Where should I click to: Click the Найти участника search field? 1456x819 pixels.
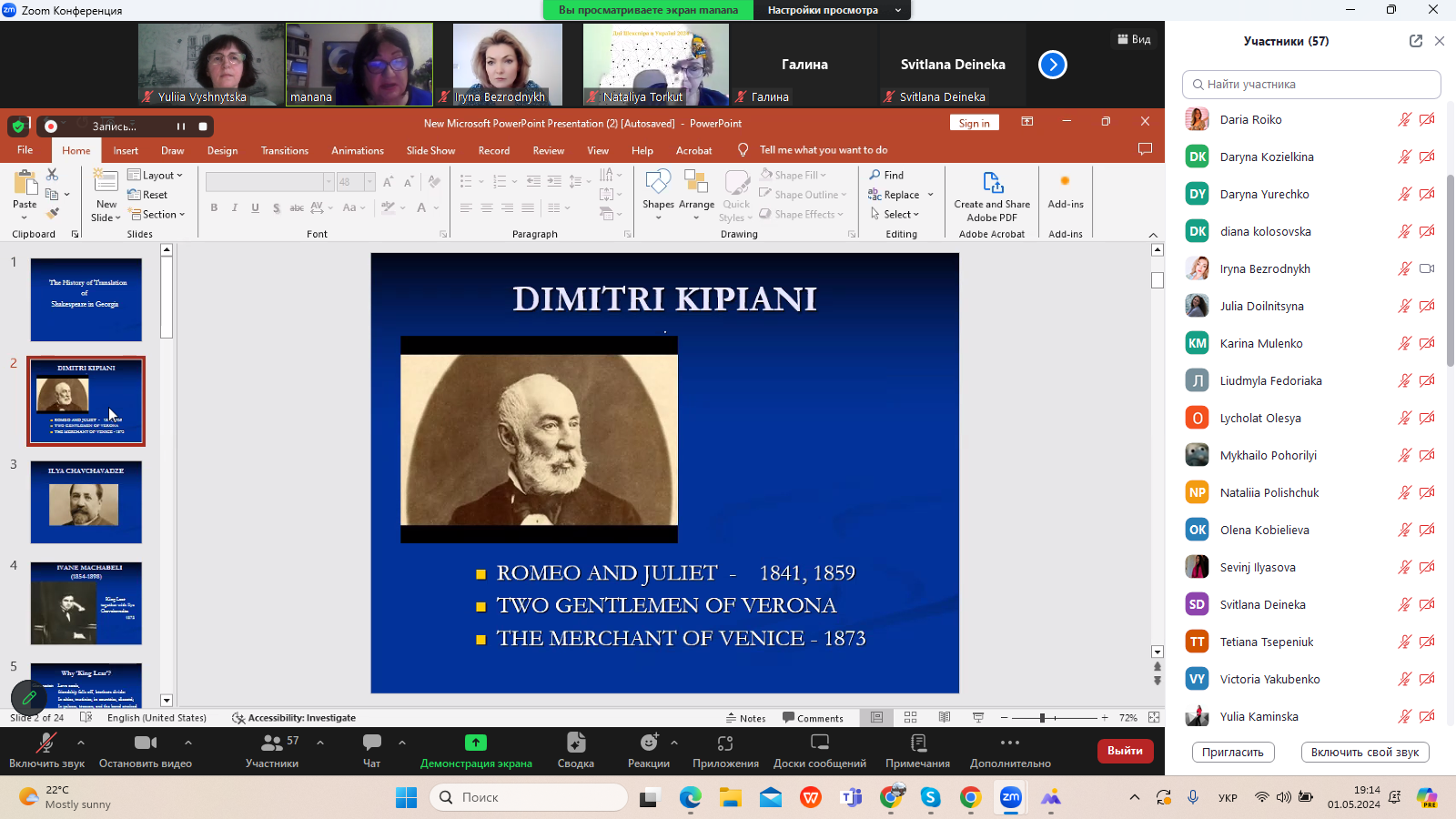point(1311,85)
